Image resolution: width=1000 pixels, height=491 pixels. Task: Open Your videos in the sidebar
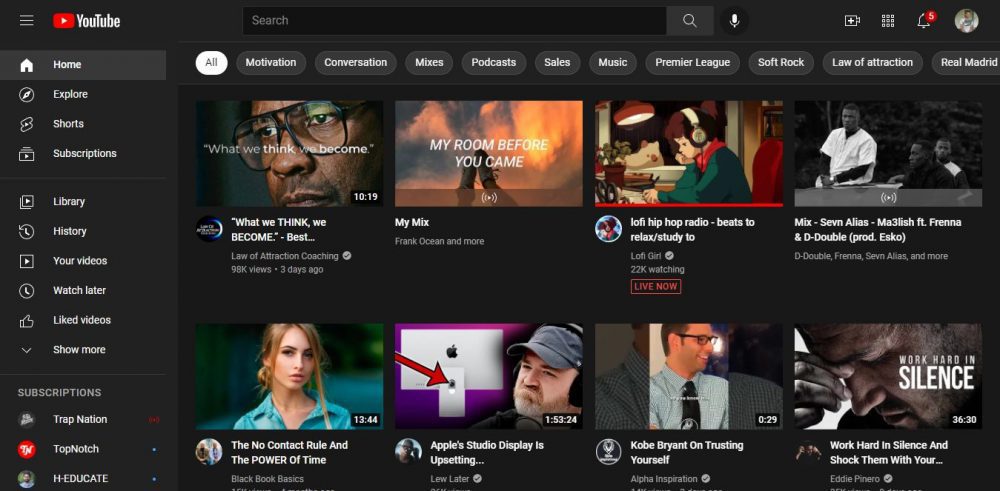pyautogui.click(x=83, y=260)
